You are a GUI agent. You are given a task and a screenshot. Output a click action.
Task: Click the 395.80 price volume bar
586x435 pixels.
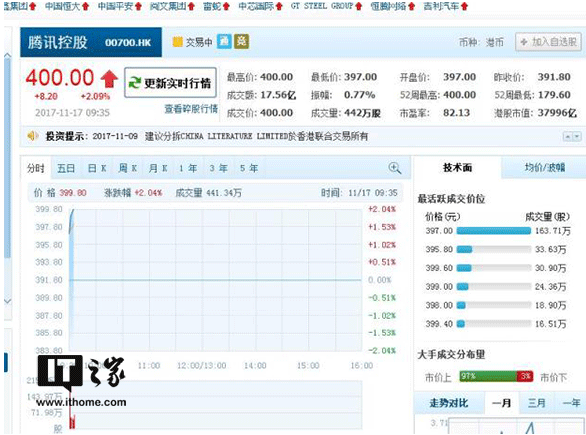pos(493,249)
